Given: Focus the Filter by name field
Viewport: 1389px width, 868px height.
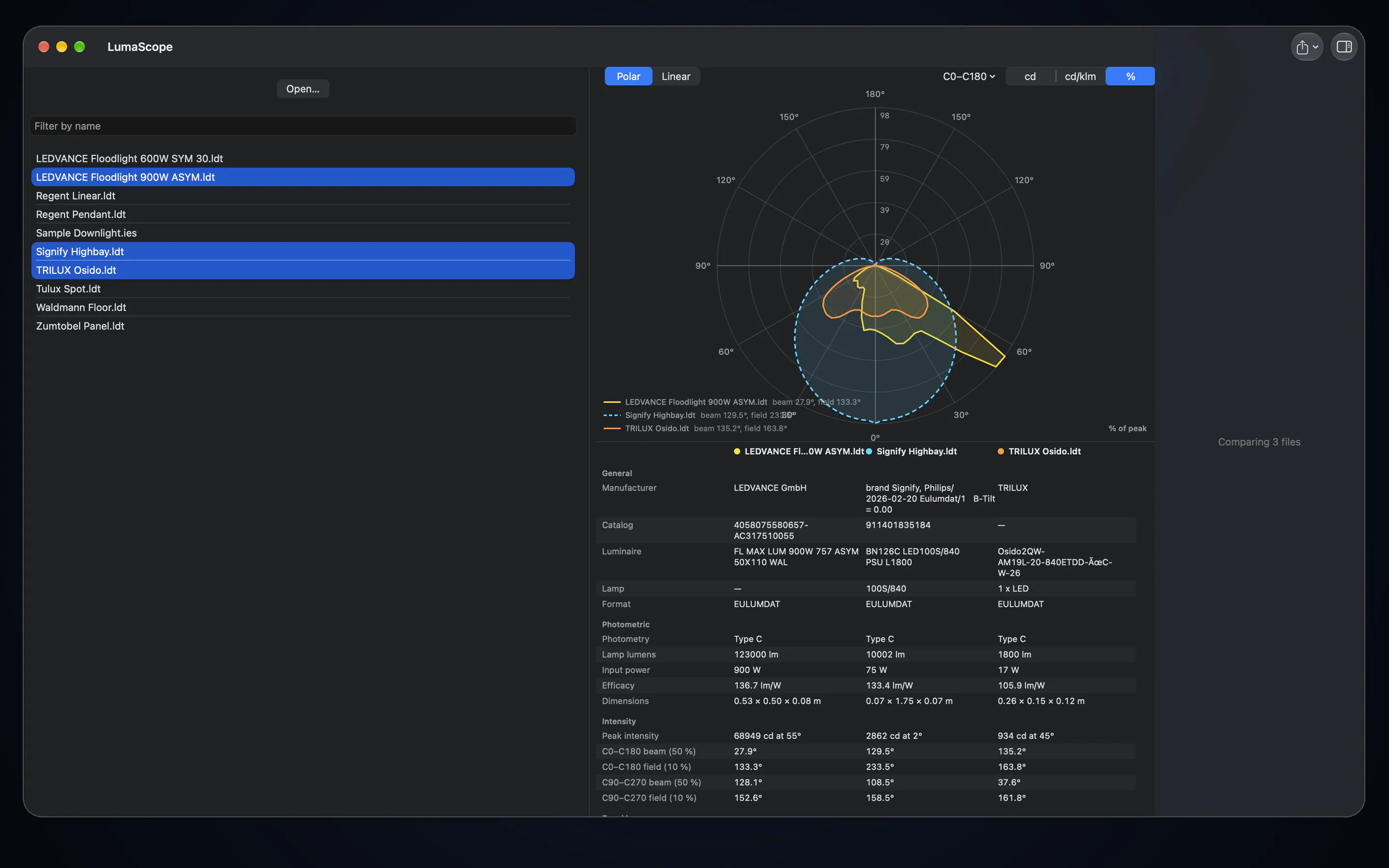Looking at the screenshot, I should 303,126.
